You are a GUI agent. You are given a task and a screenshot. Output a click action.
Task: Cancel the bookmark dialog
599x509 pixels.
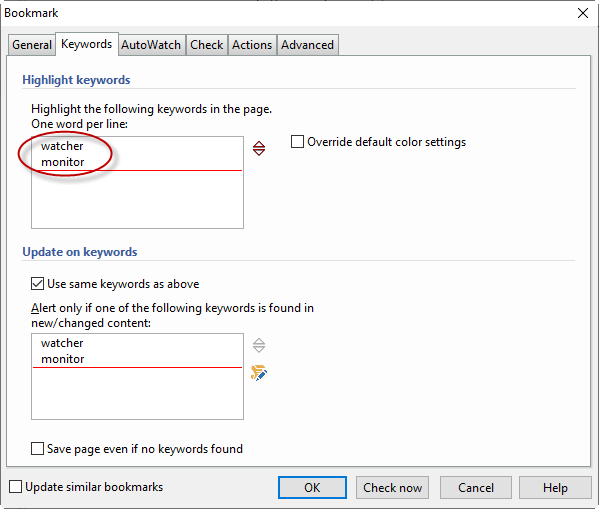tap(476, 488)
